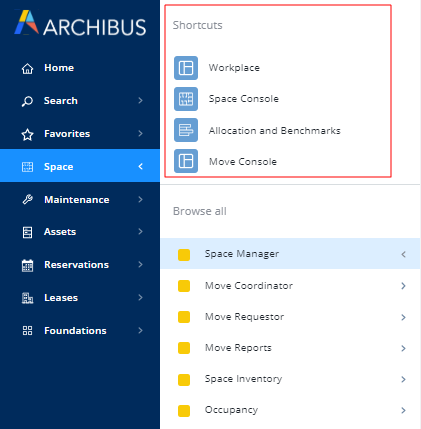Image resolution: width=421 pixels, height=429 pixels.
Task: Expand the Occupancy arrow
Action: pos(403,410)
